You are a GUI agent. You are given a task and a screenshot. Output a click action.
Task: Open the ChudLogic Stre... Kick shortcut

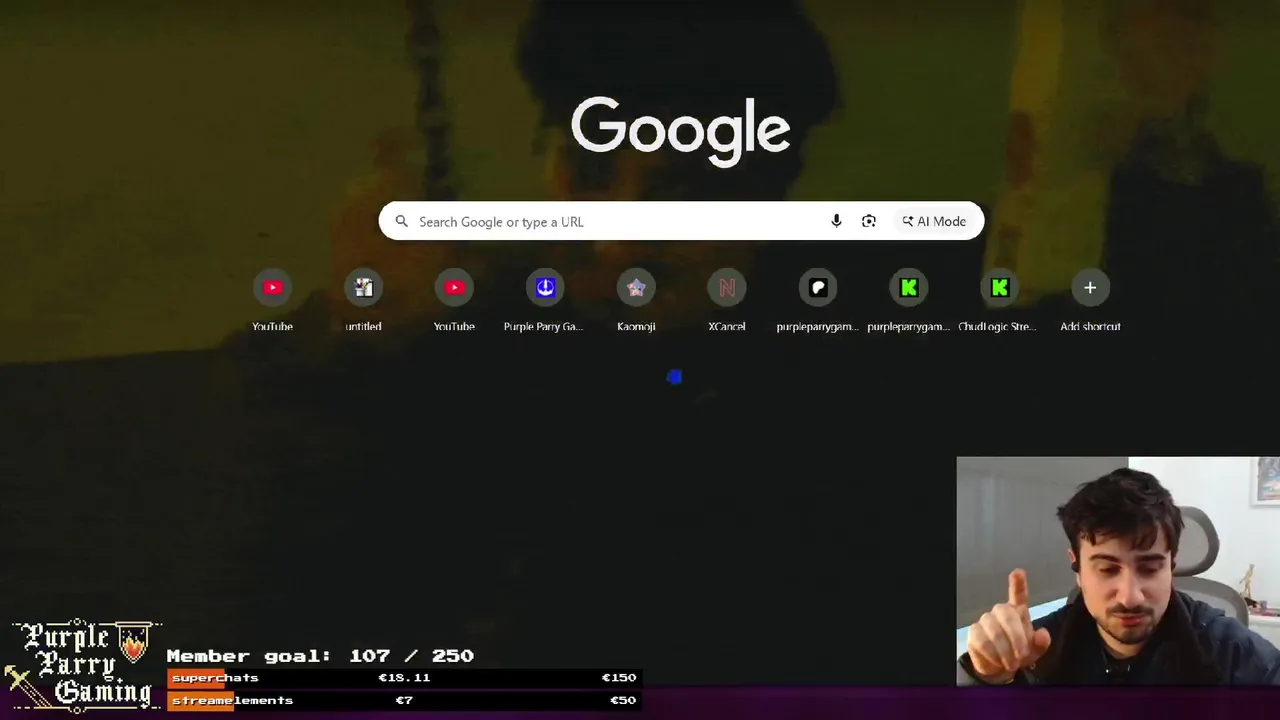coord(999,300)
